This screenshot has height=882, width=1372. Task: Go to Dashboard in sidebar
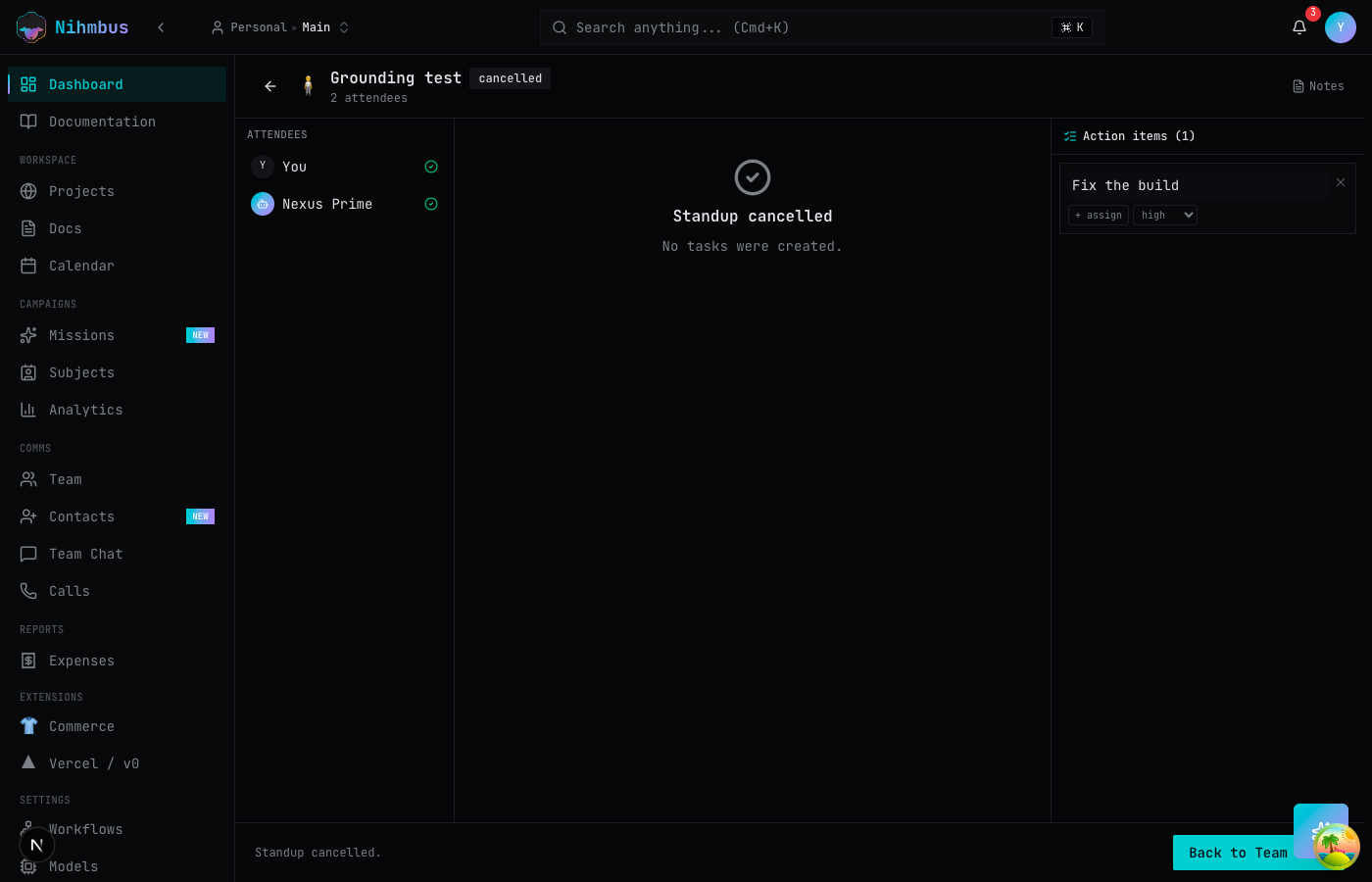pos(118,84)
